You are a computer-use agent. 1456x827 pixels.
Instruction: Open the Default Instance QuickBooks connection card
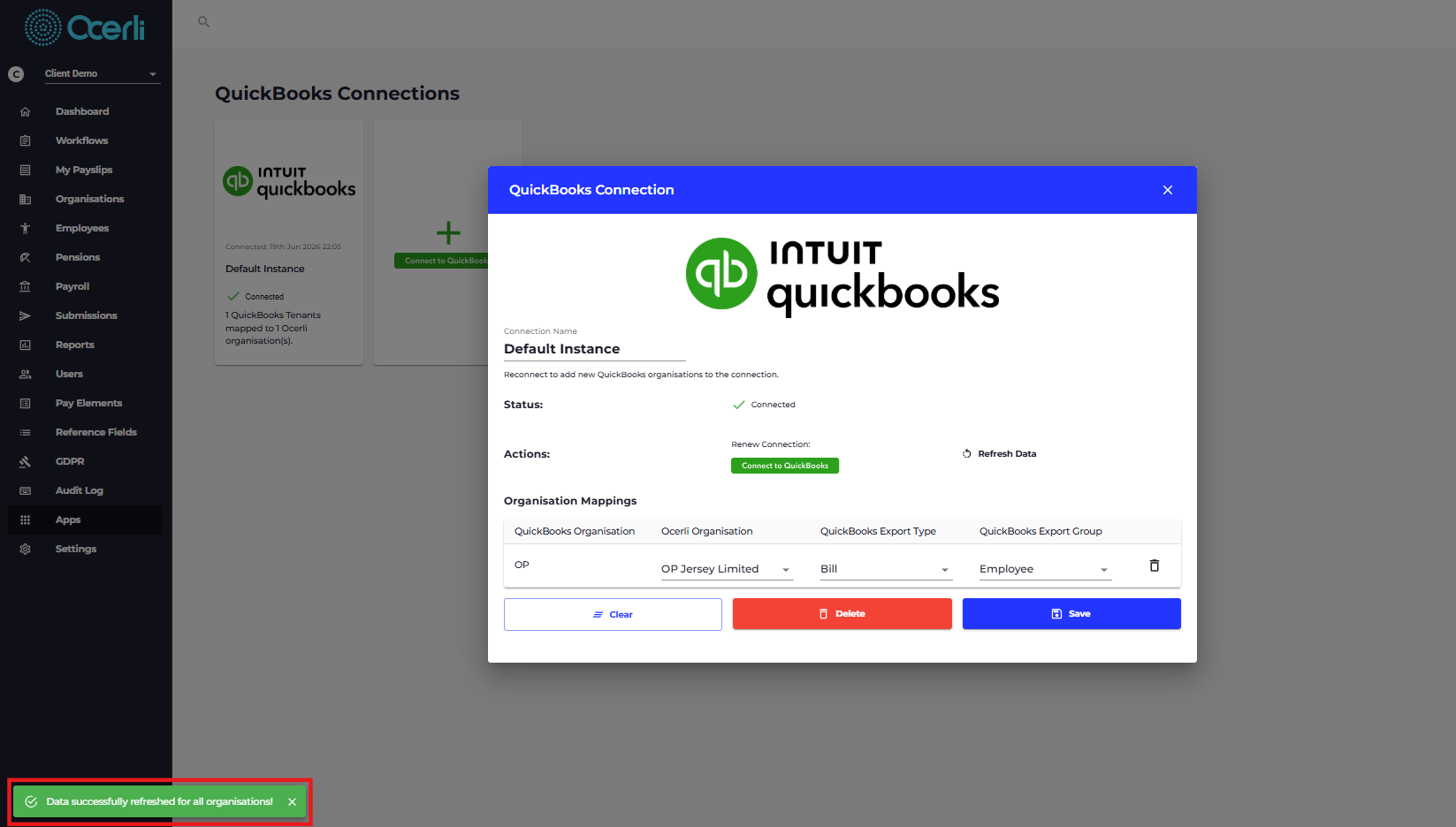[289, 242]
